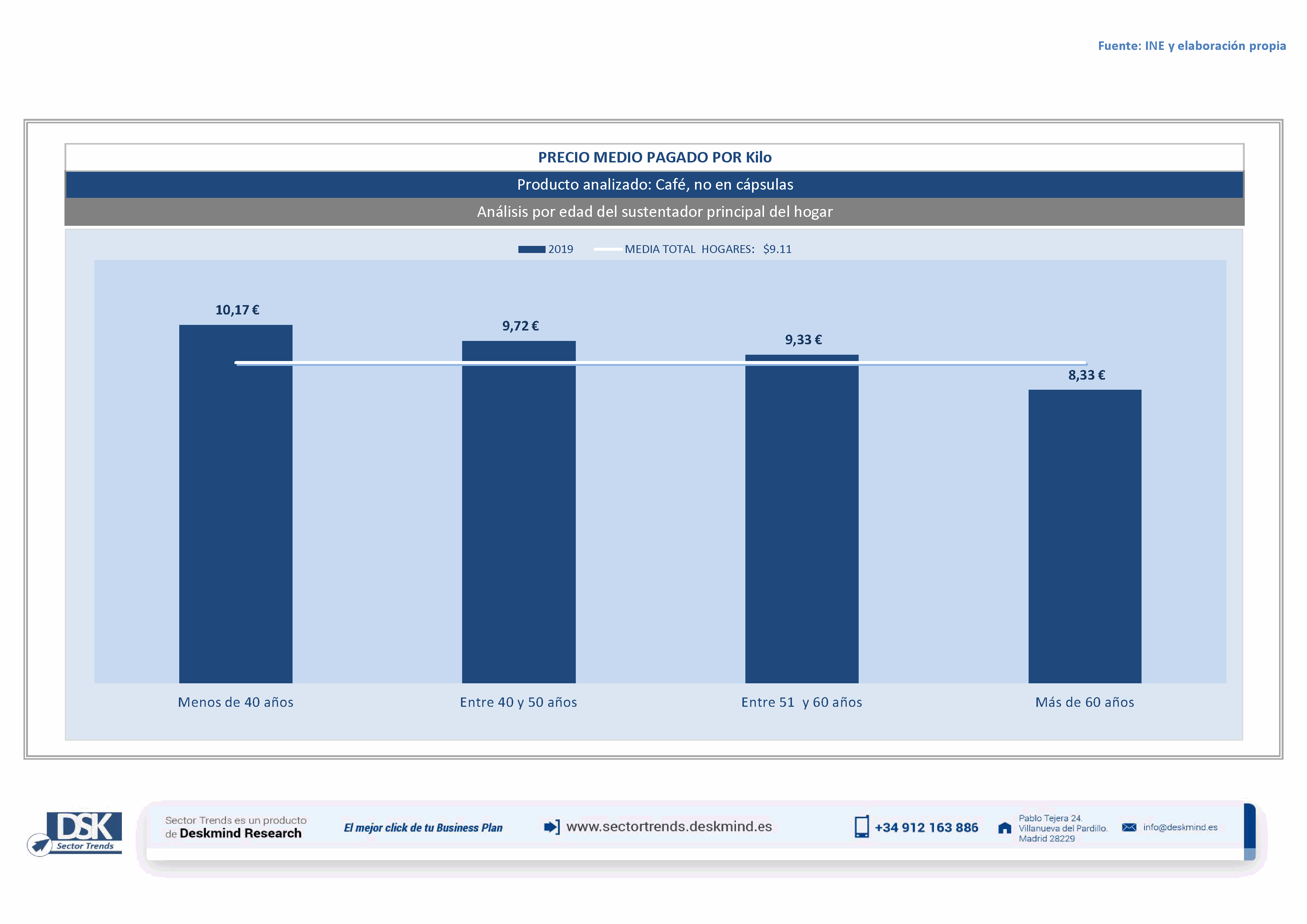Click the email envelope icon

pos(1129,827)
